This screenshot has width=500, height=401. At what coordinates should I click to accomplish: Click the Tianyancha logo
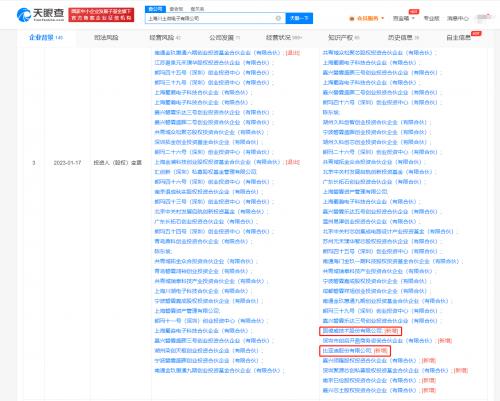tap(40, 14)
